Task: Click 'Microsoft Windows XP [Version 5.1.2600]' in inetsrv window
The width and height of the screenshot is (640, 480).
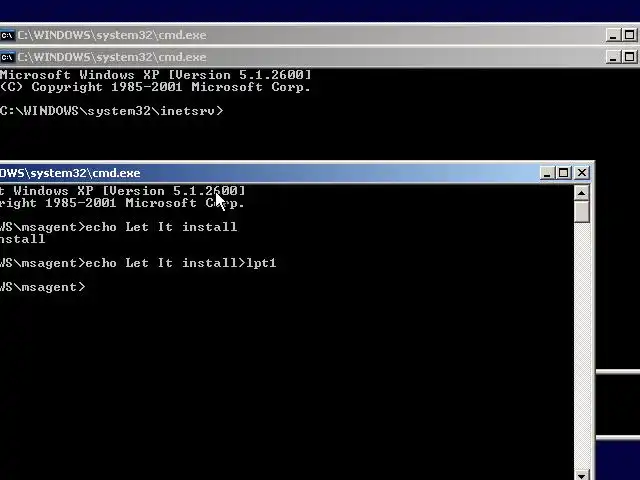Action: (x=156, y=75)
